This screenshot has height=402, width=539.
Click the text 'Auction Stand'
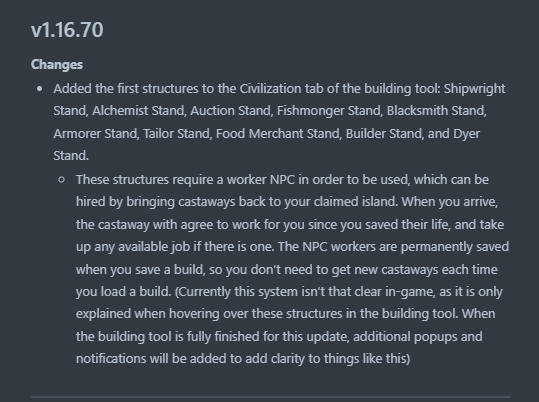(x=231, y=111)
